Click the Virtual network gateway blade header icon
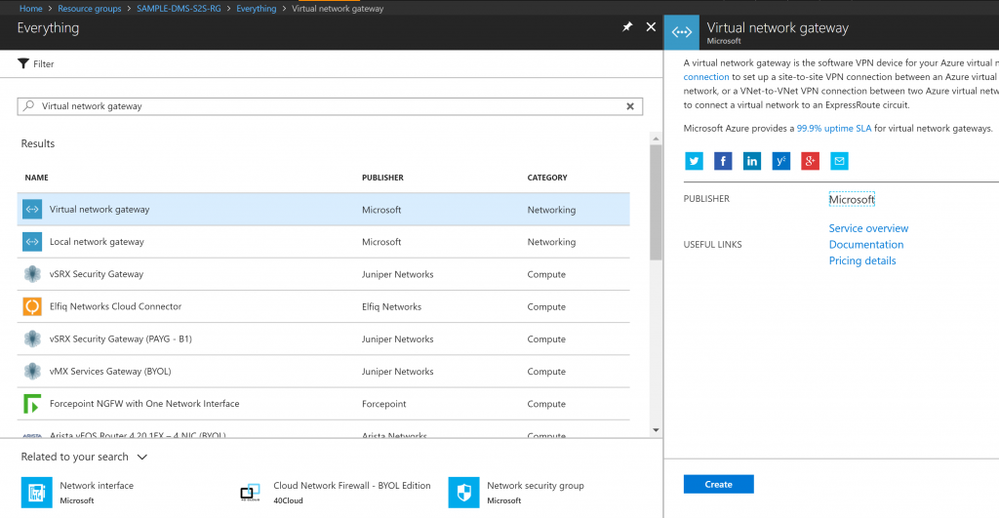The height and width of the screenshot is (518, 999). click(x=681, y=32)
